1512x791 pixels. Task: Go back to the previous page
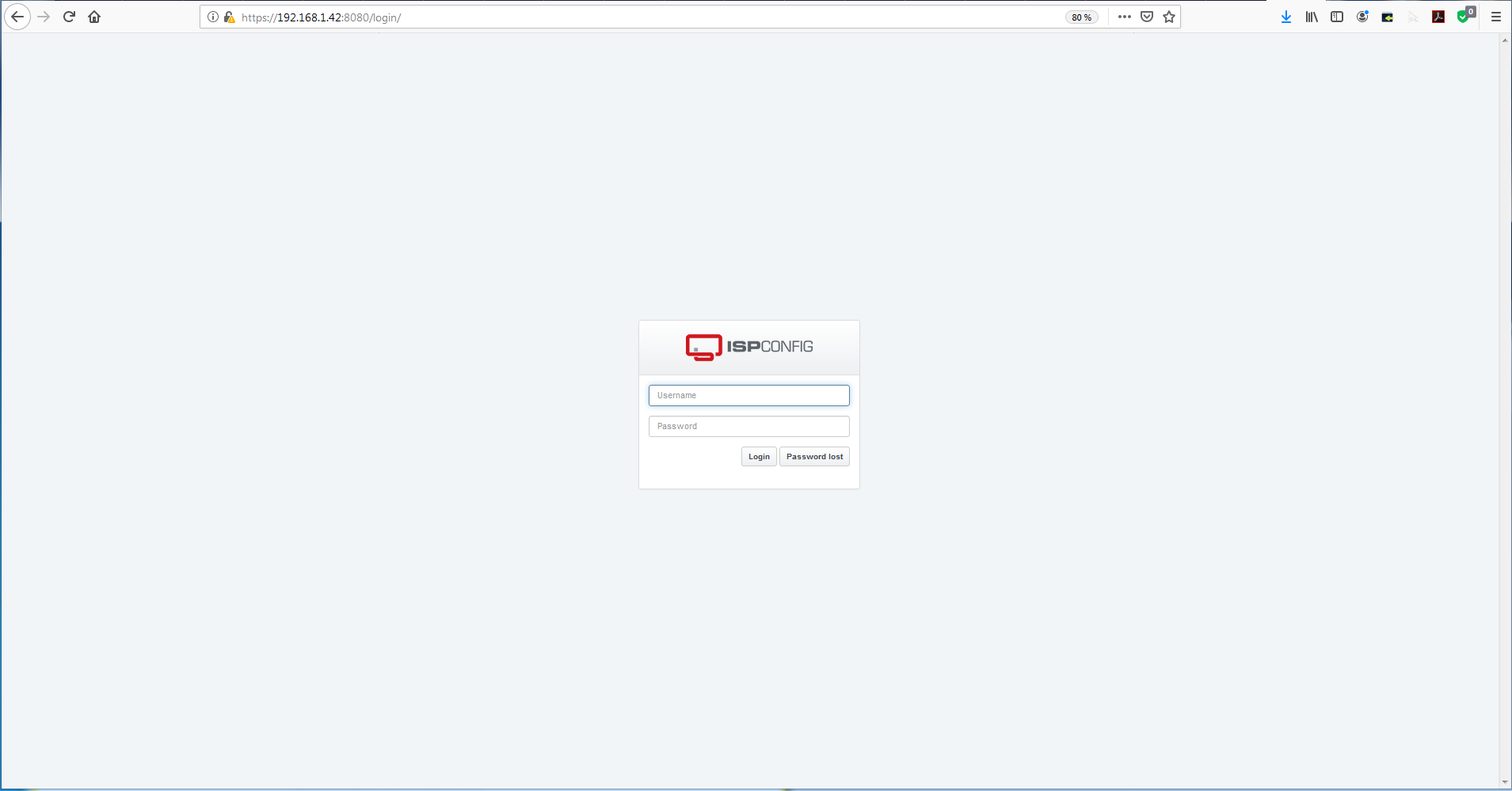(17, 17)
